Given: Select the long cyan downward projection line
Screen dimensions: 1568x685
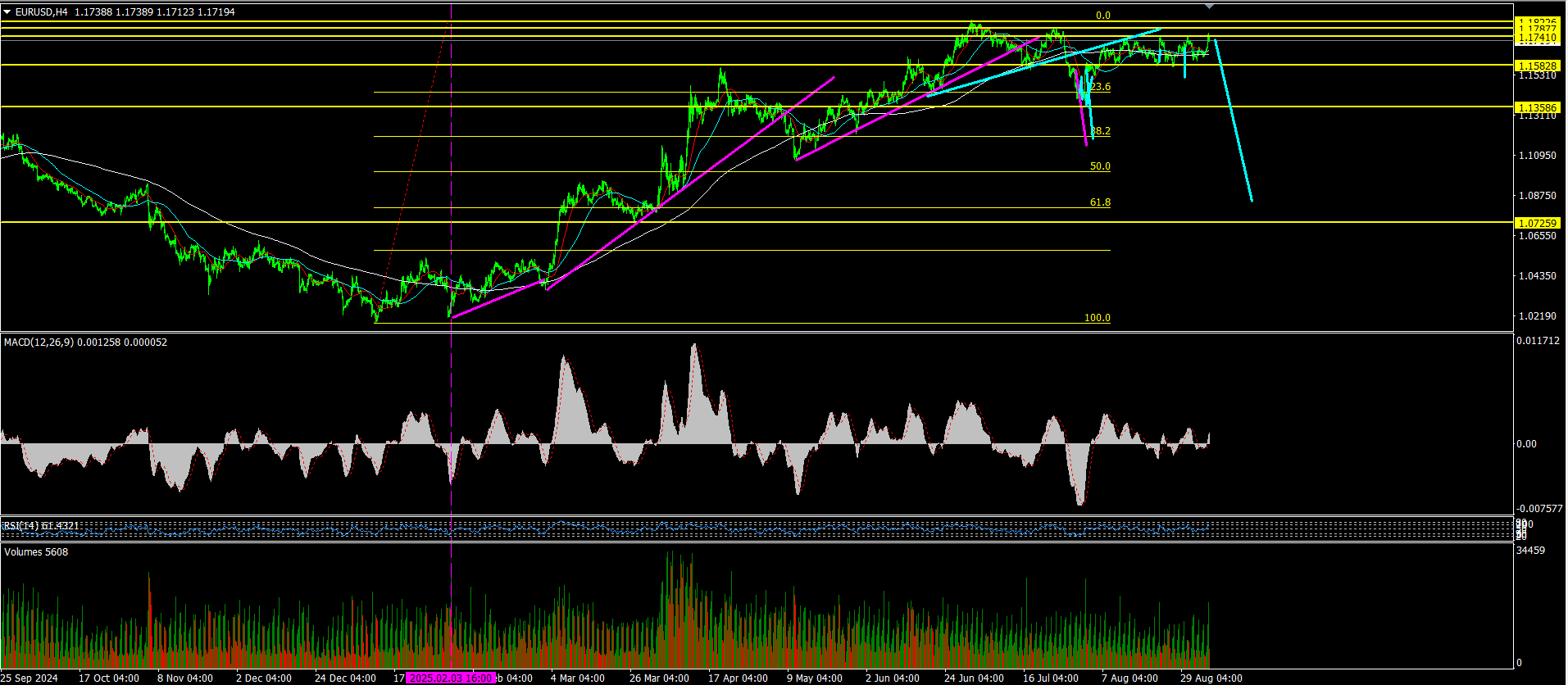Looking at the screenshot, I should (1234, 120).
